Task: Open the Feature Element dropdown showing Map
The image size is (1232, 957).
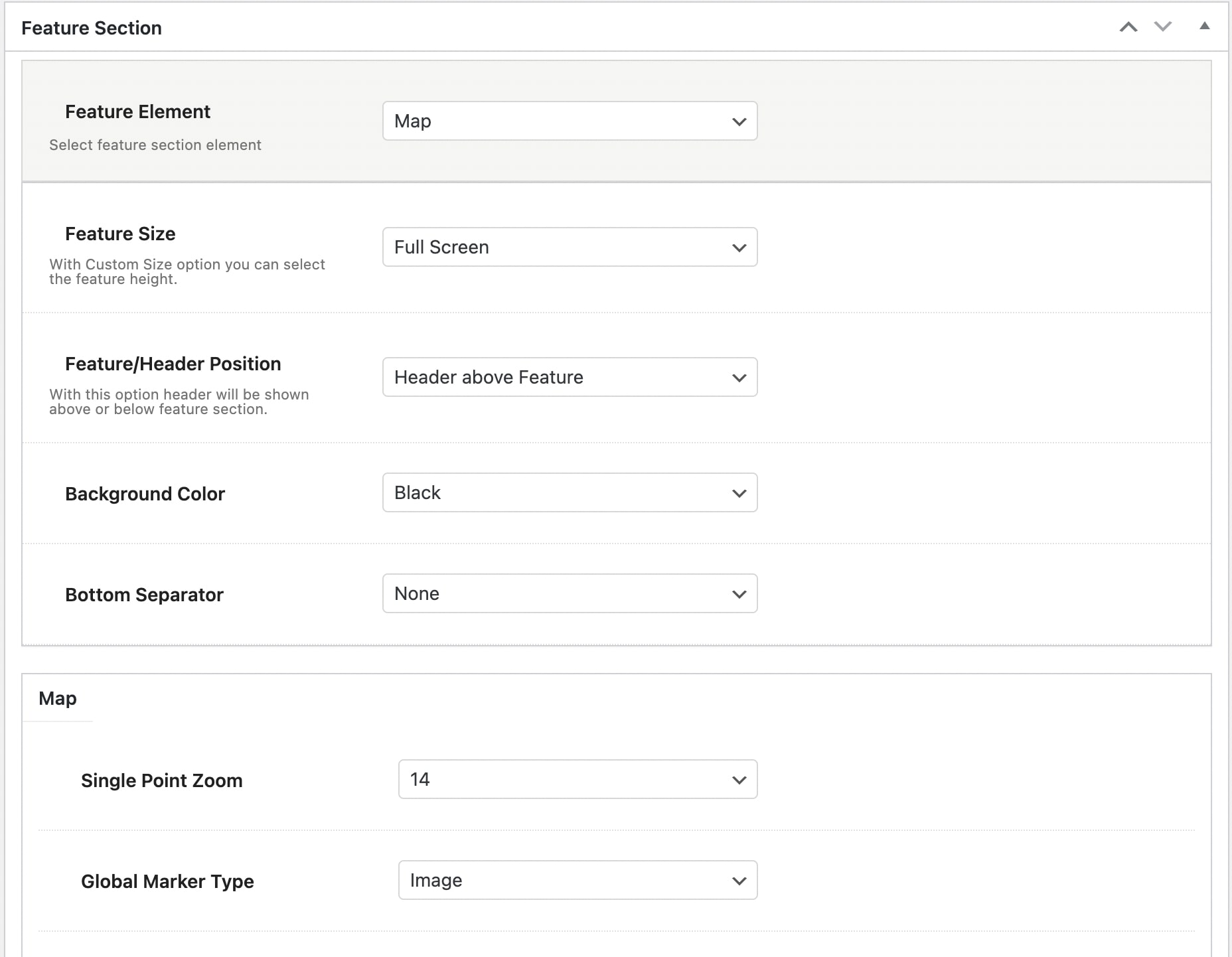Action: point(570,121)
